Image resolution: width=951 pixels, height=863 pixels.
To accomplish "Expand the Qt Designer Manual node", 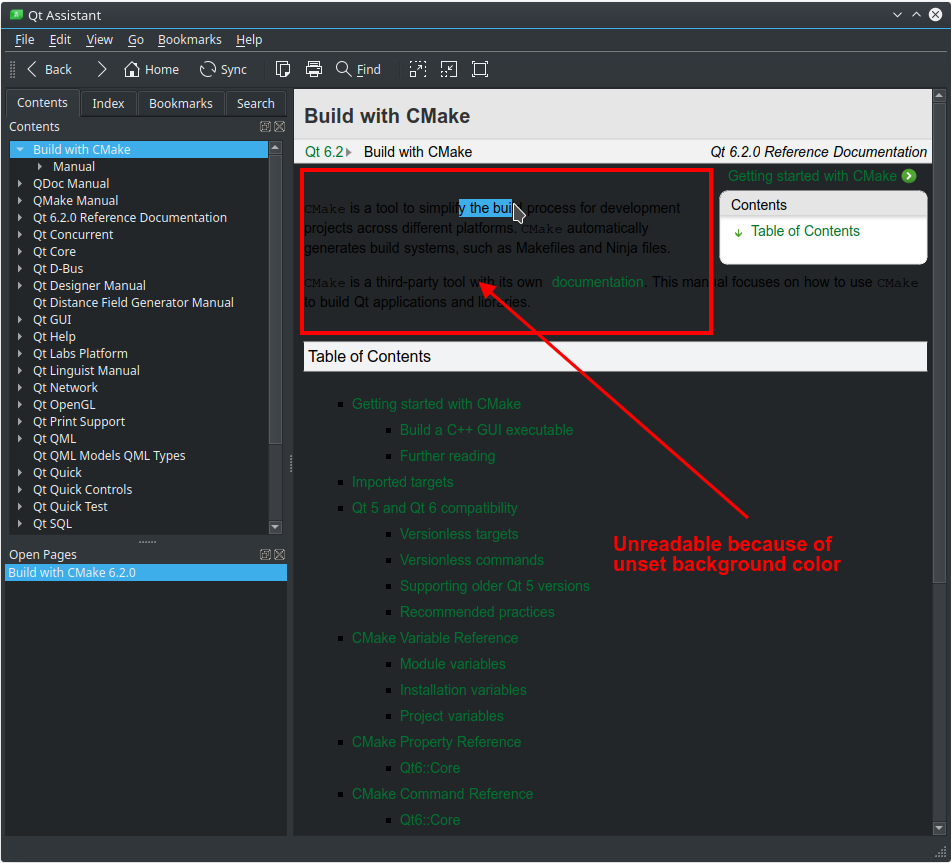I will point(20,285).
